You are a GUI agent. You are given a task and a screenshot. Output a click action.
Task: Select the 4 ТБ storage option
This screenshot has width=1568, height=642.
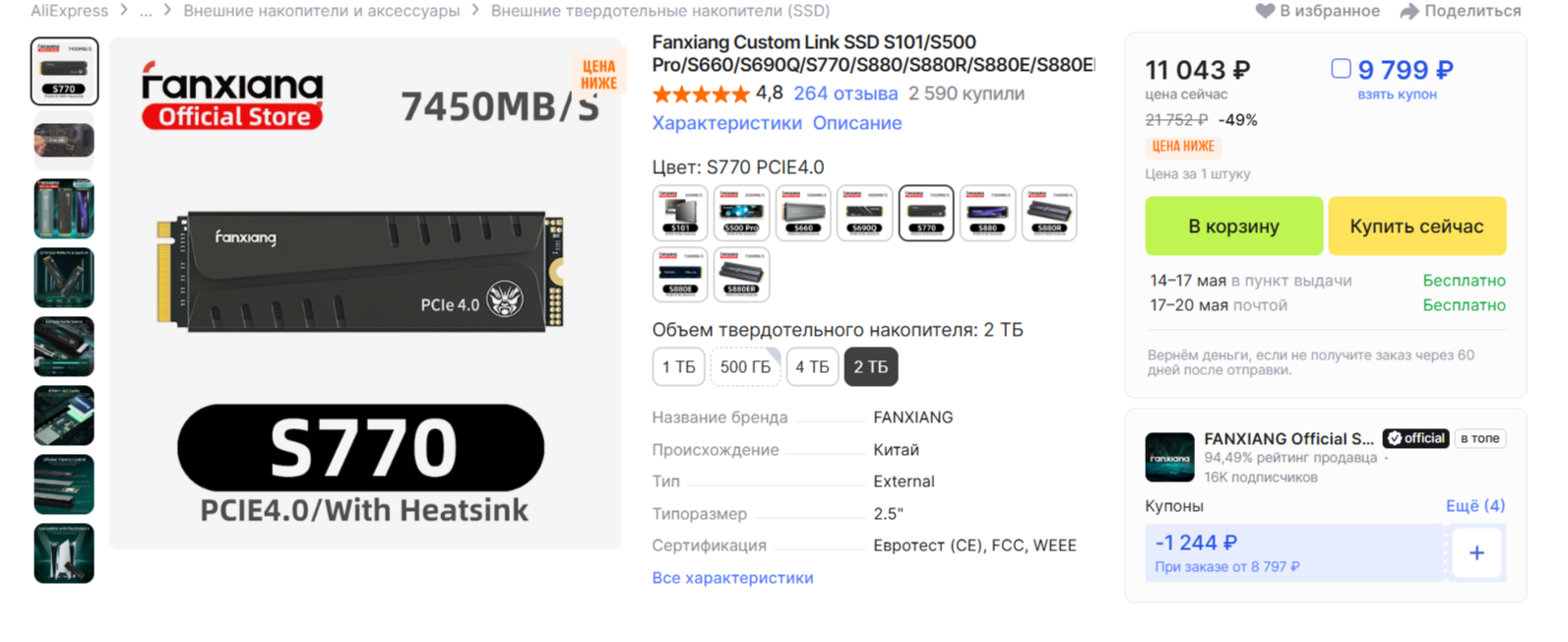coord(812,367)
